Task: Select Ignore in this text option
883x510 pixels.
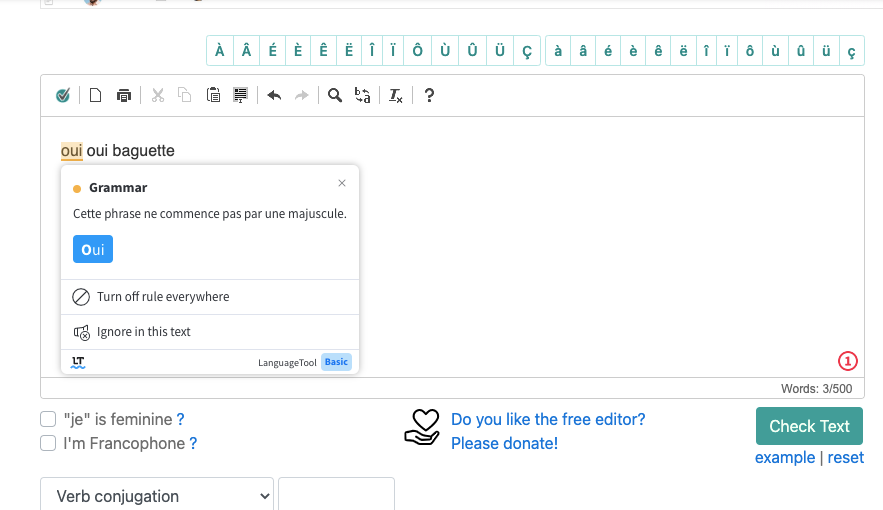Action: click(x=209, y=332)
